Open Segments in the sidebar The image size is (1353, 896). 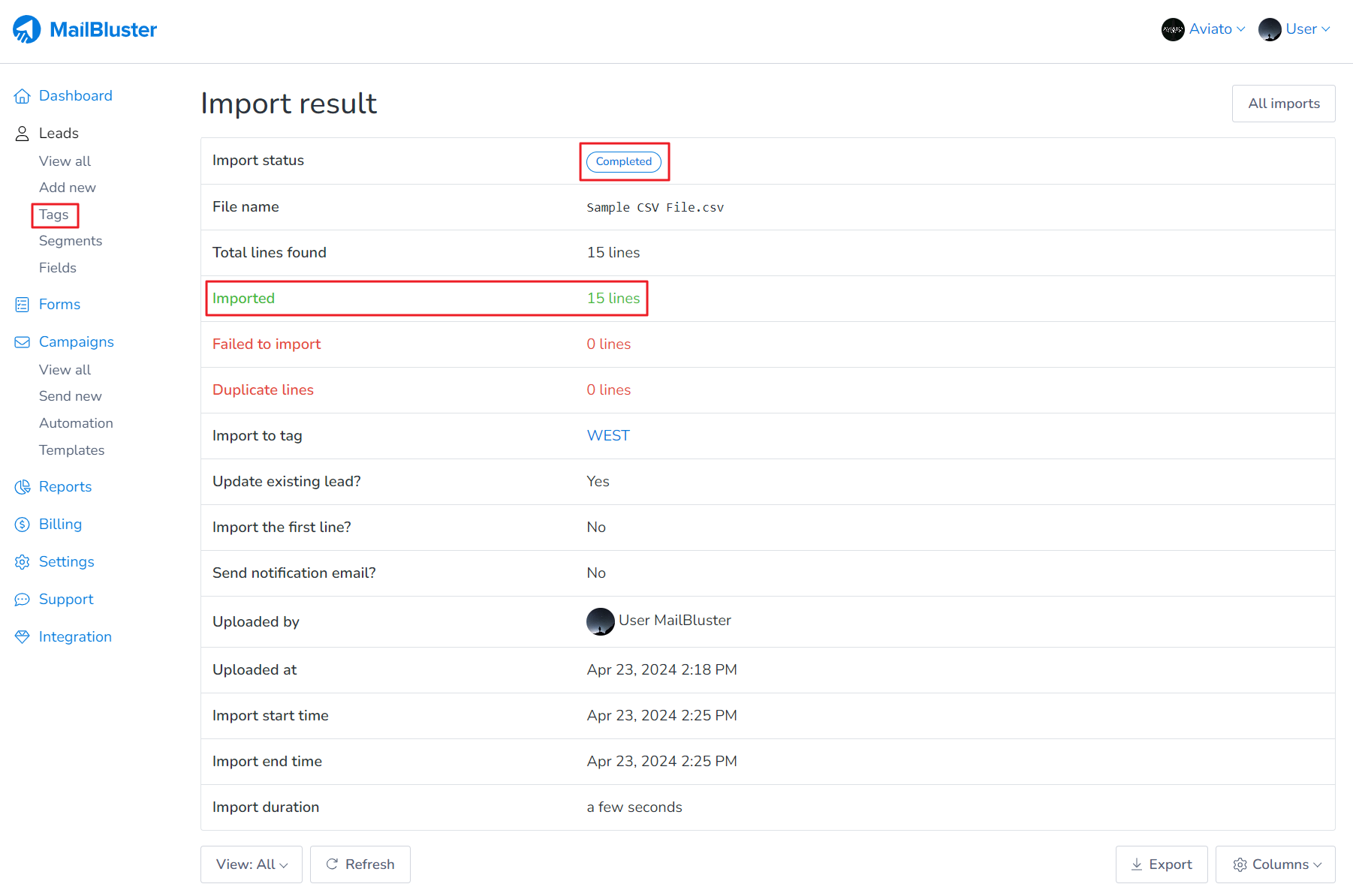tap(71, 241)
